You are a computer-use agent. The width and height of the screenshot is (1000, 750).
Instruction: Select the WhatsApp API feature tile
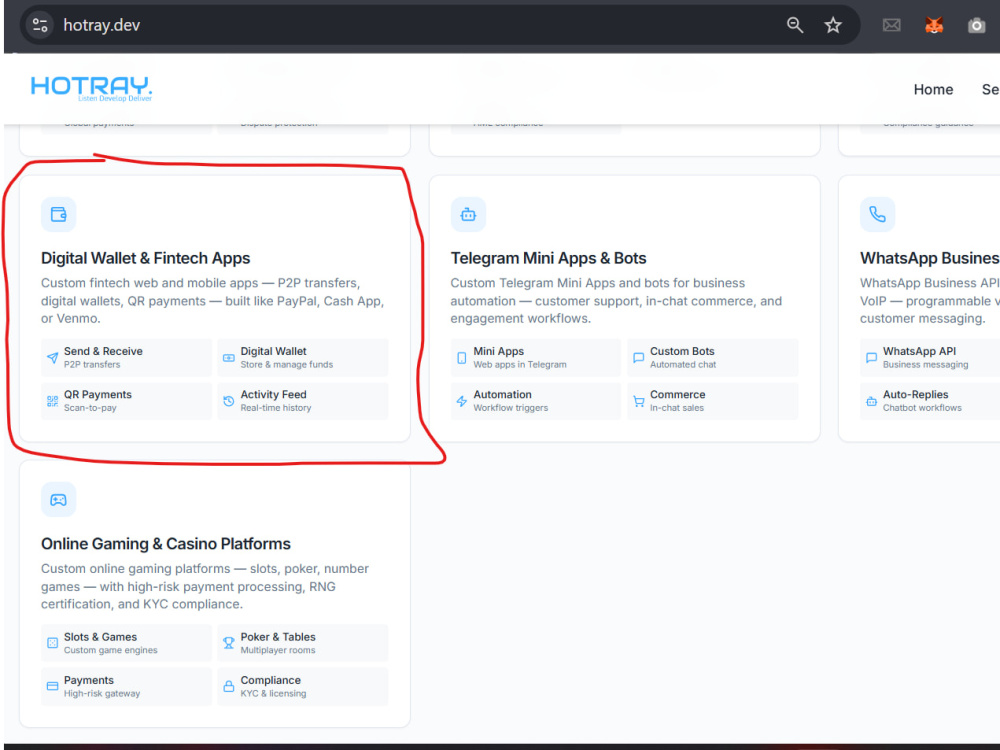tap(930, 358)
